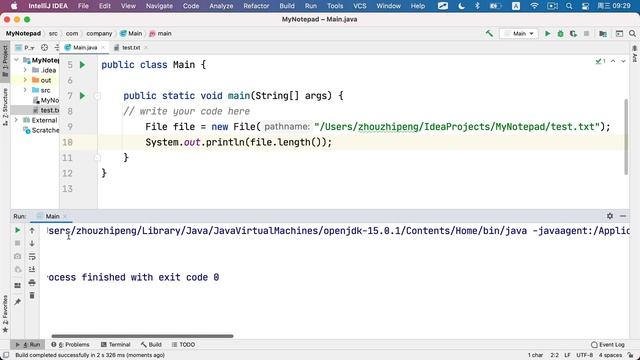This screenshot has width=640, height=360.
Task: Open the TODO tool window
Action: 183,344
